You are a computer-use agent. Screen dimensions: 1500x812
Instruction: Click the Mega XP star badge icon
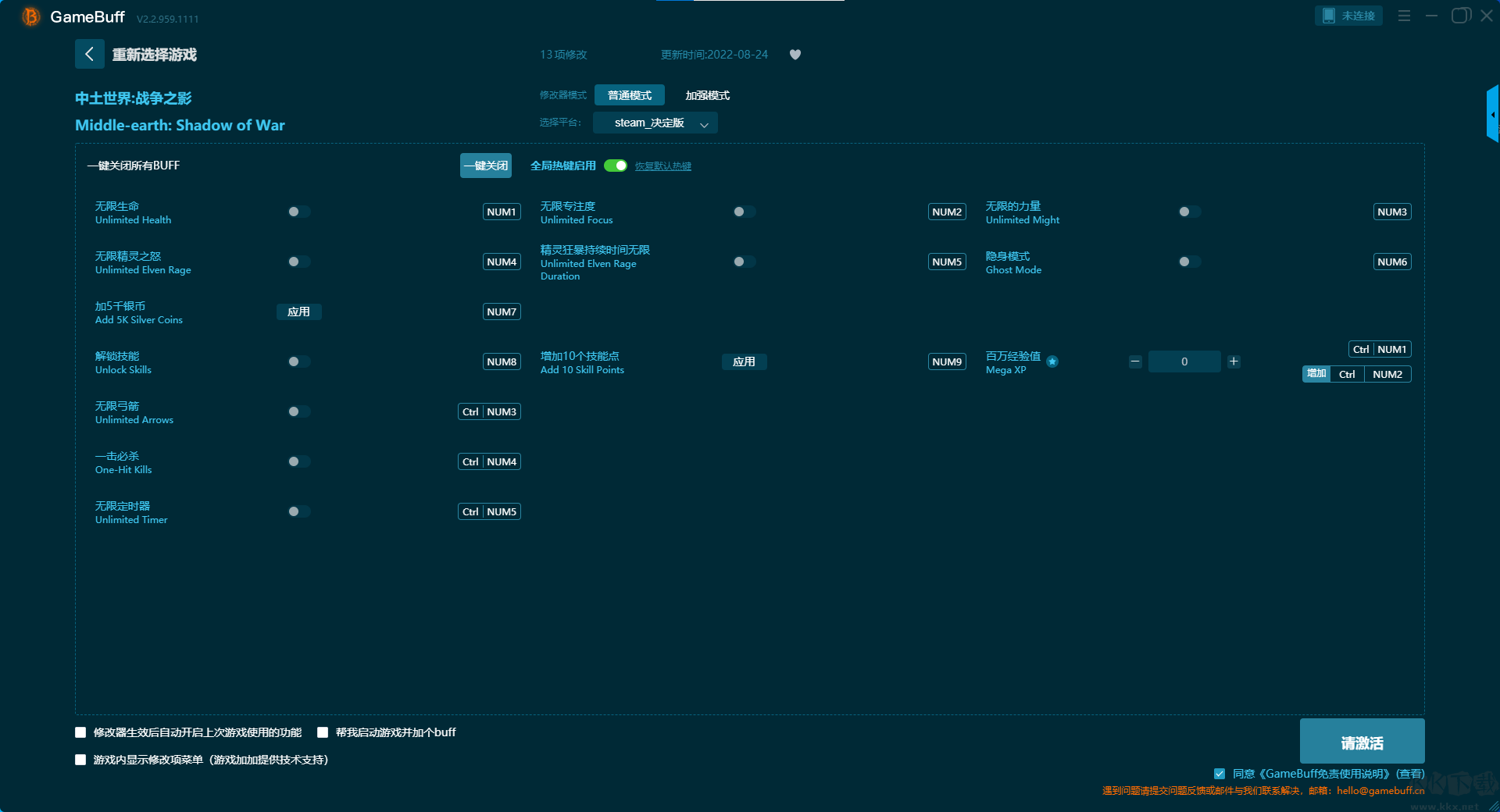(1052, 361)
